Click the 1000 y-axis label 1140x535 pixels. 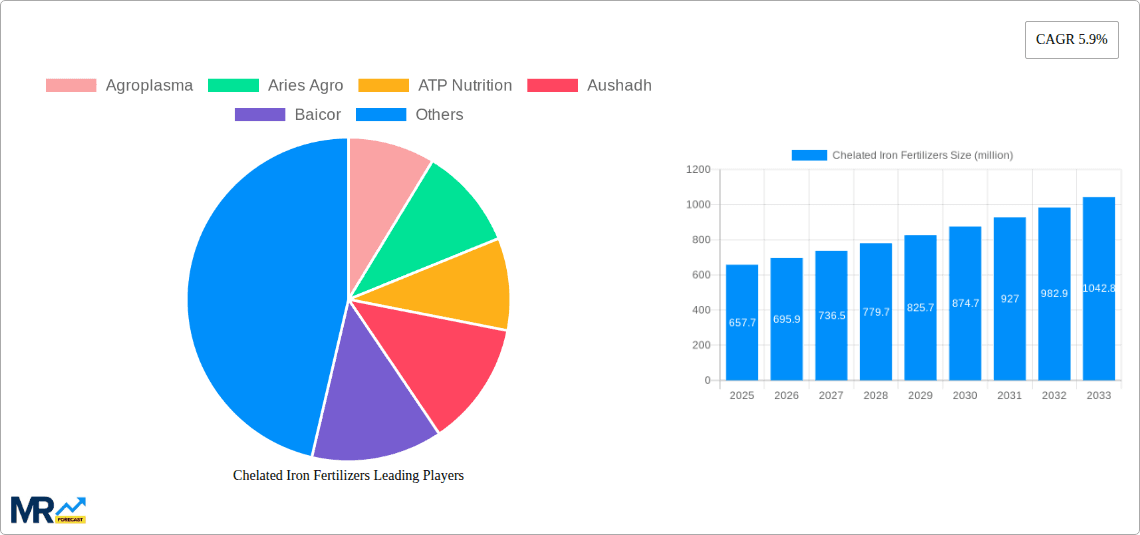coord(699,205)
